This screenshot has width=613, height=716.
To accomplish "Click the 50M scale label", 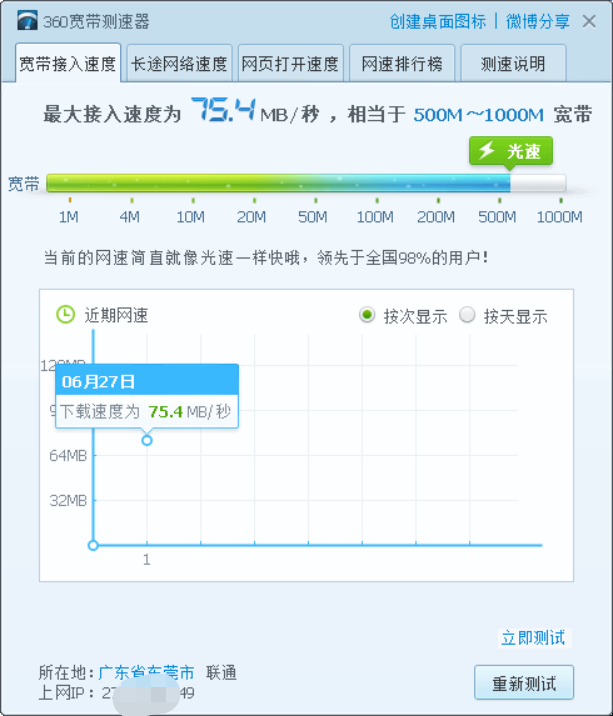I will pos(313,216).
